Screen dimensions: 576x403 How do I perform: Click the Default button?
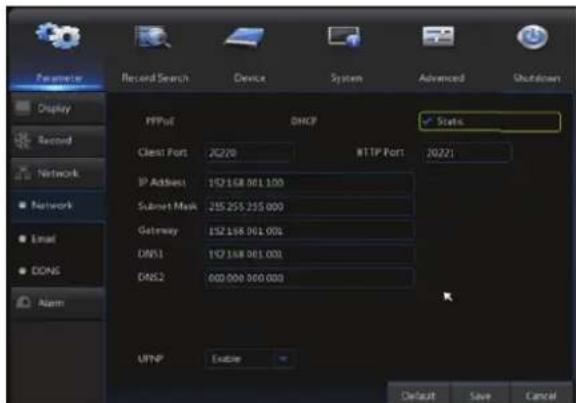tap(418, 395)
